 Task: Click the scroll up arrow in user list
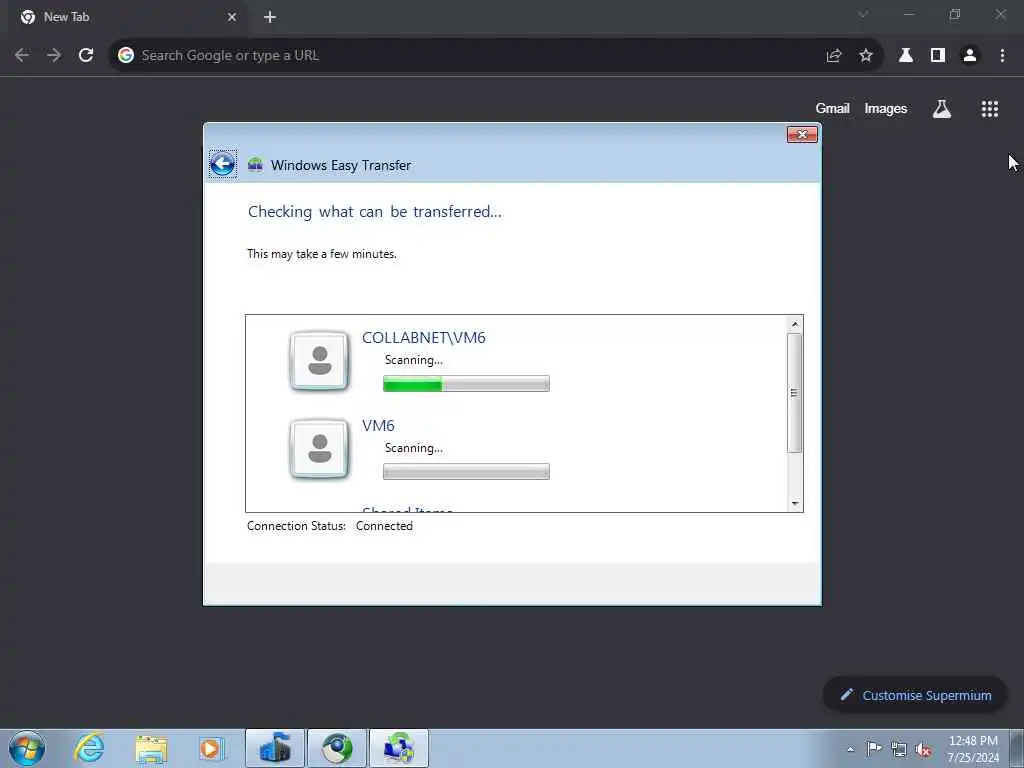795,324
